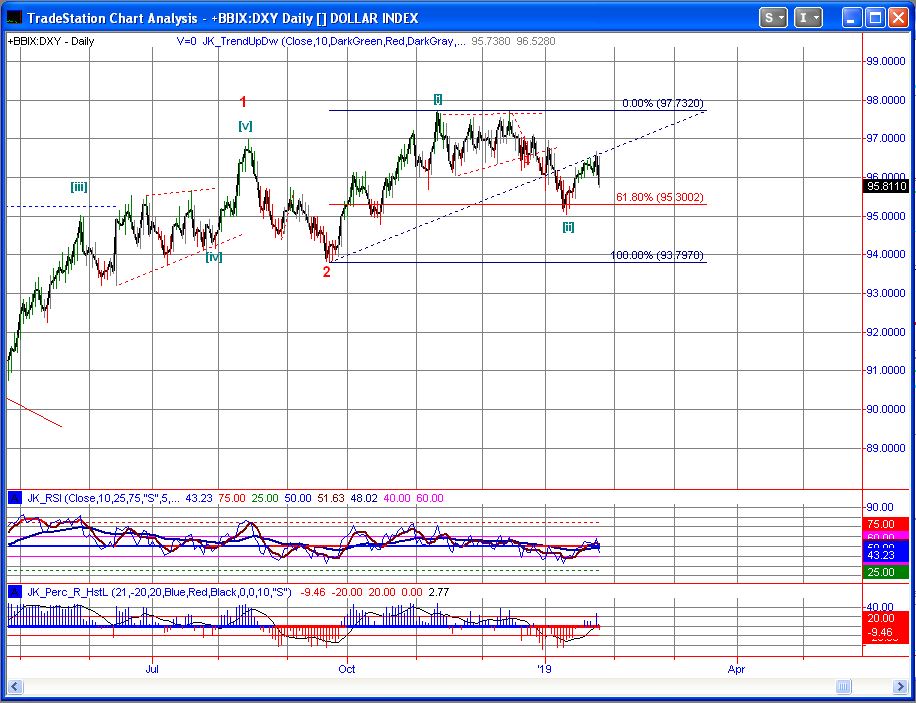Click the red 75.00 RSI axis marker
The image size is (916, 703).
coord(886,524)
